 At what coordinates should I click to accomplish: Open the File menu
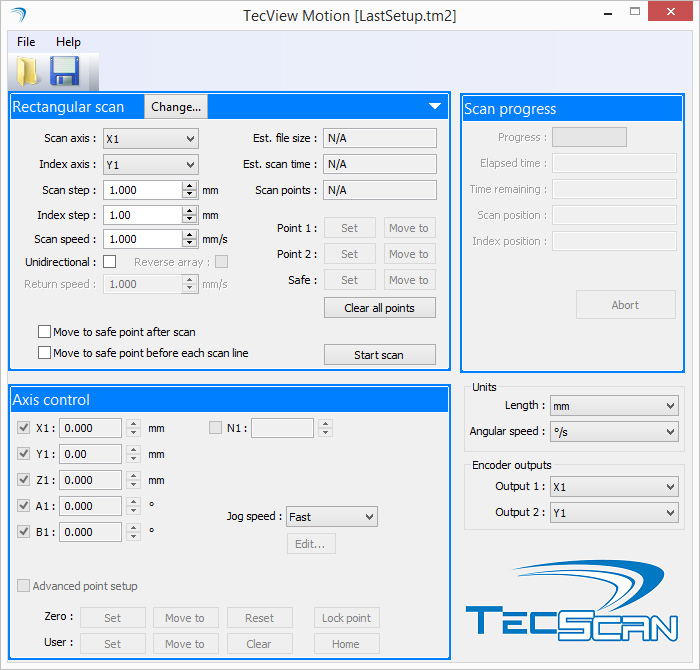[26, 42]
